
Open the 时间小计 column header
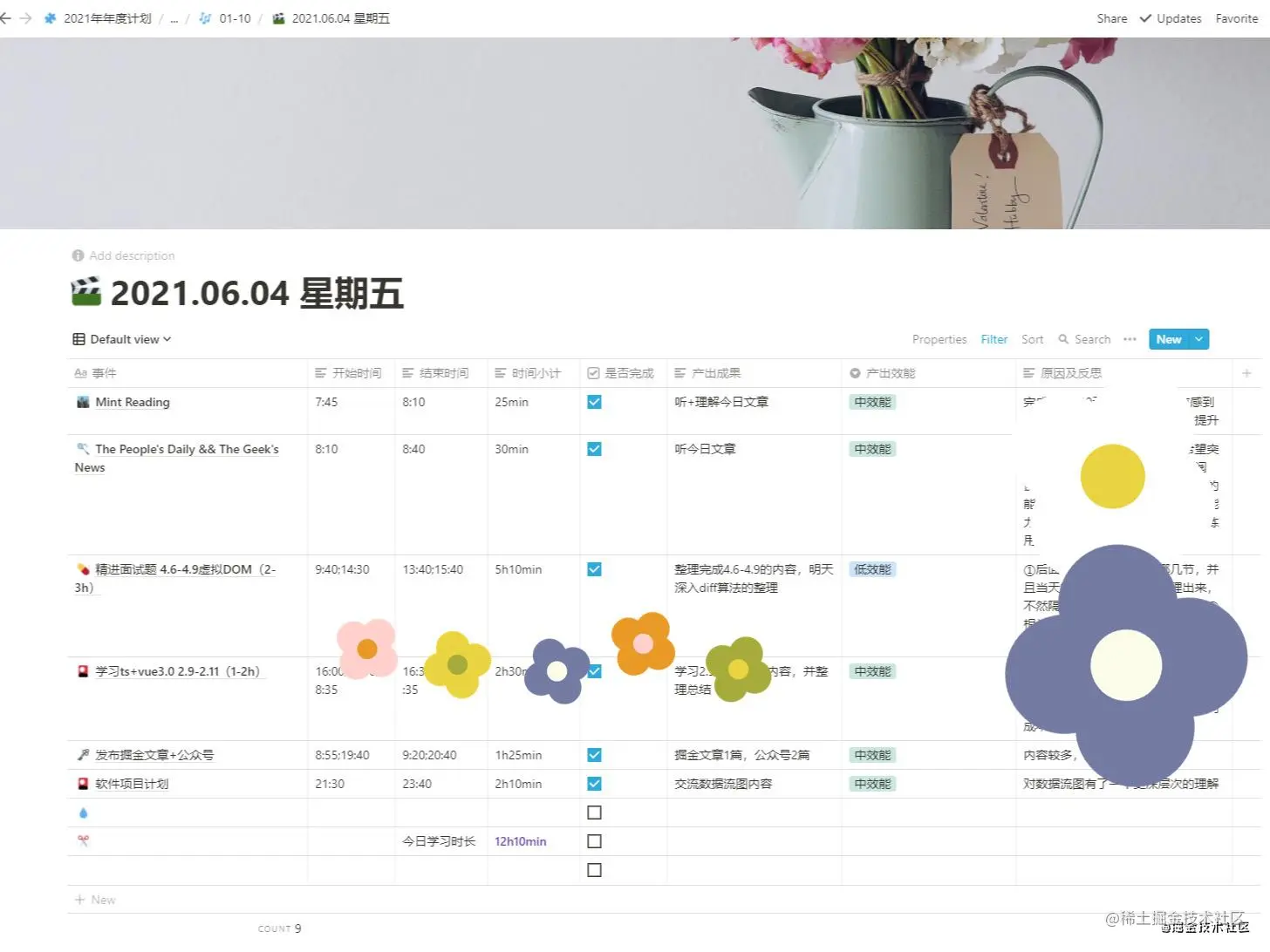pos(533,373)
